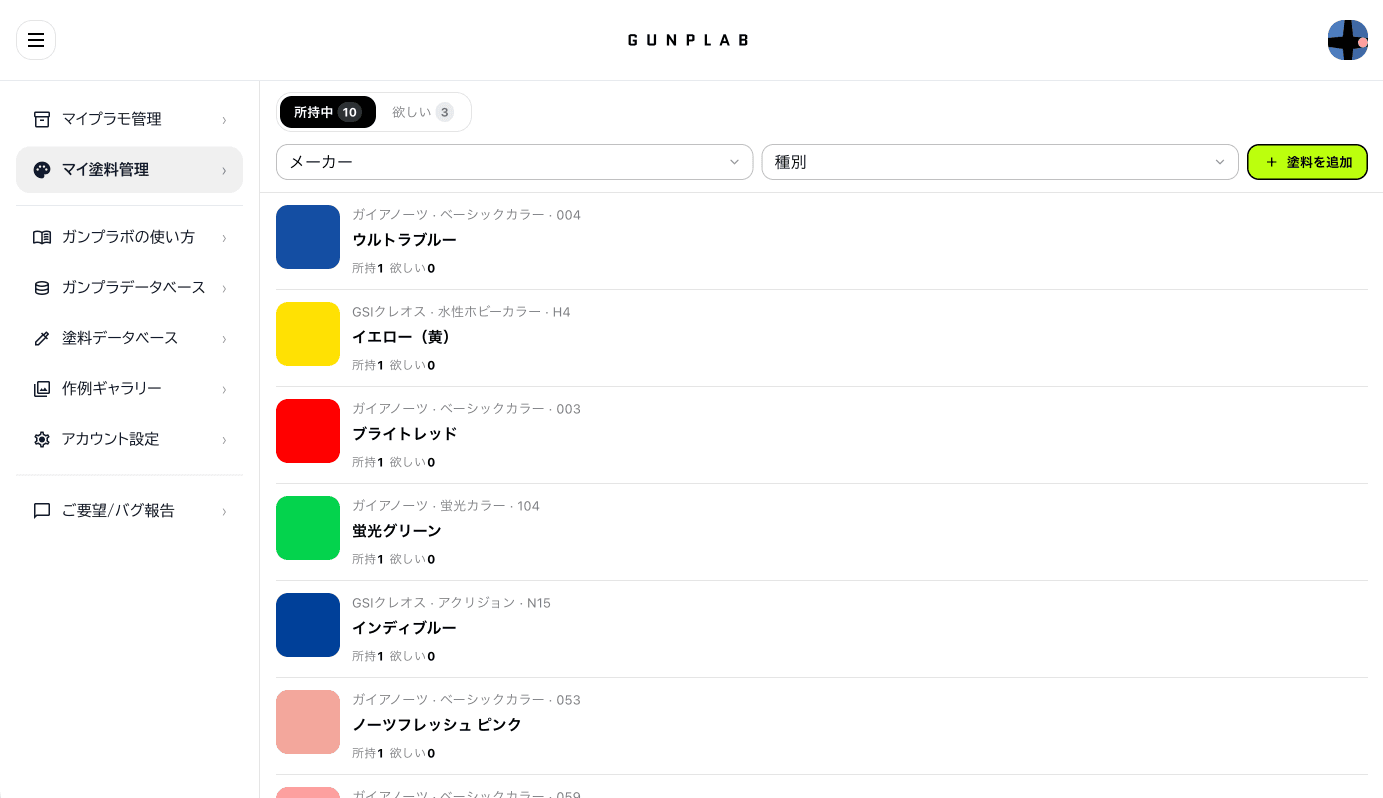Click the plus icon in 塗料を追加
1383x798 pixels.
click(1271, 162)
